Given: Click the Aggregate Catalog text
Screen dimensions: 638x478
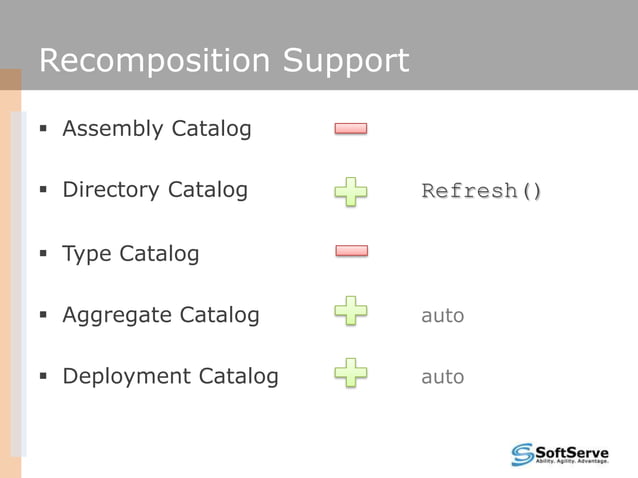Looking at the screenshot, I should [161, 316].
